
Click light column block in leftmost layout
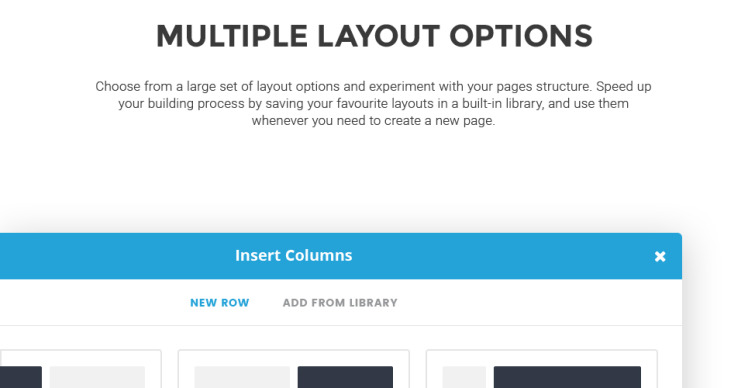[97, 377]
